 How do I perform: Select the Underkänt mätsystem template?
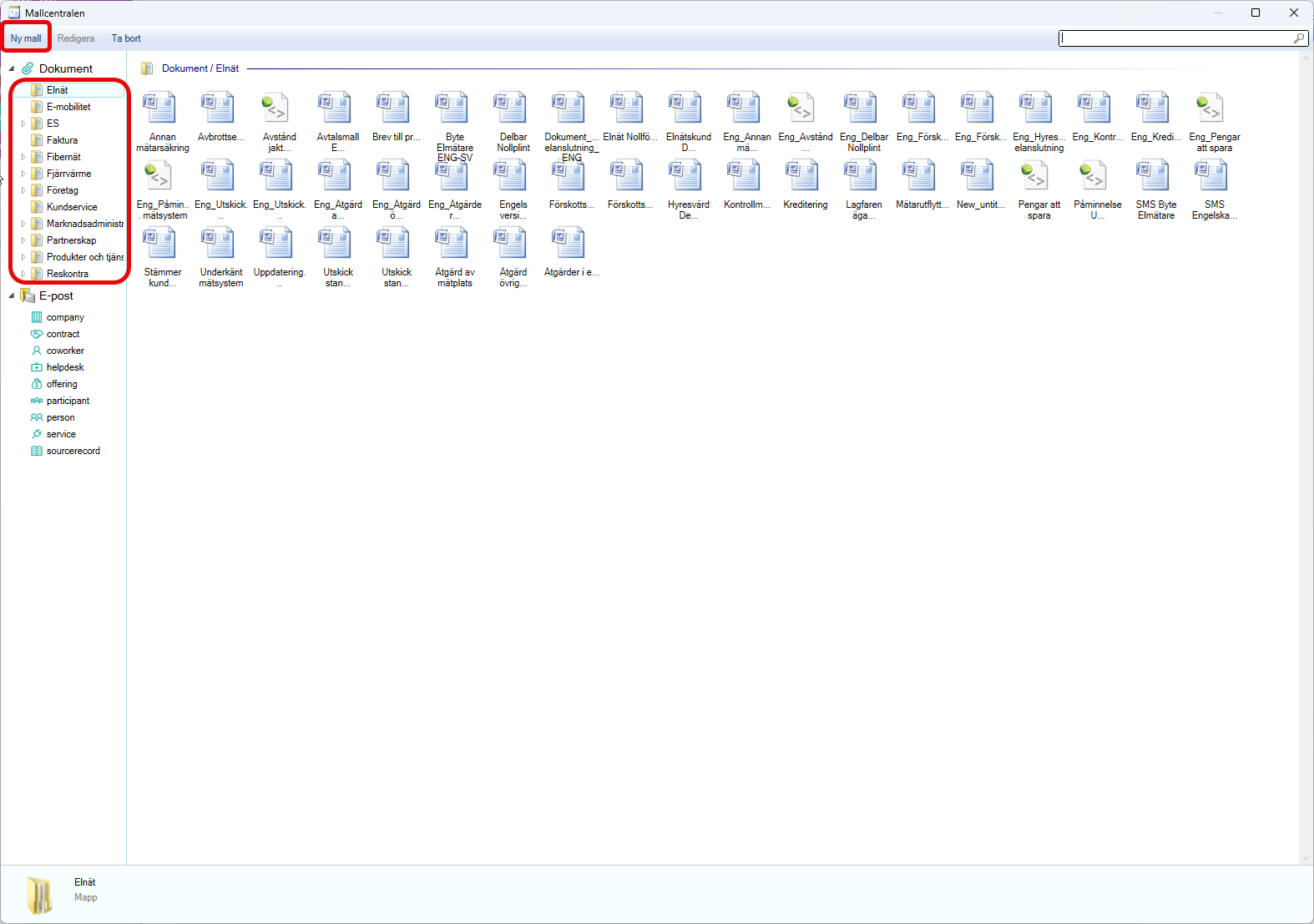coord(218,245)
